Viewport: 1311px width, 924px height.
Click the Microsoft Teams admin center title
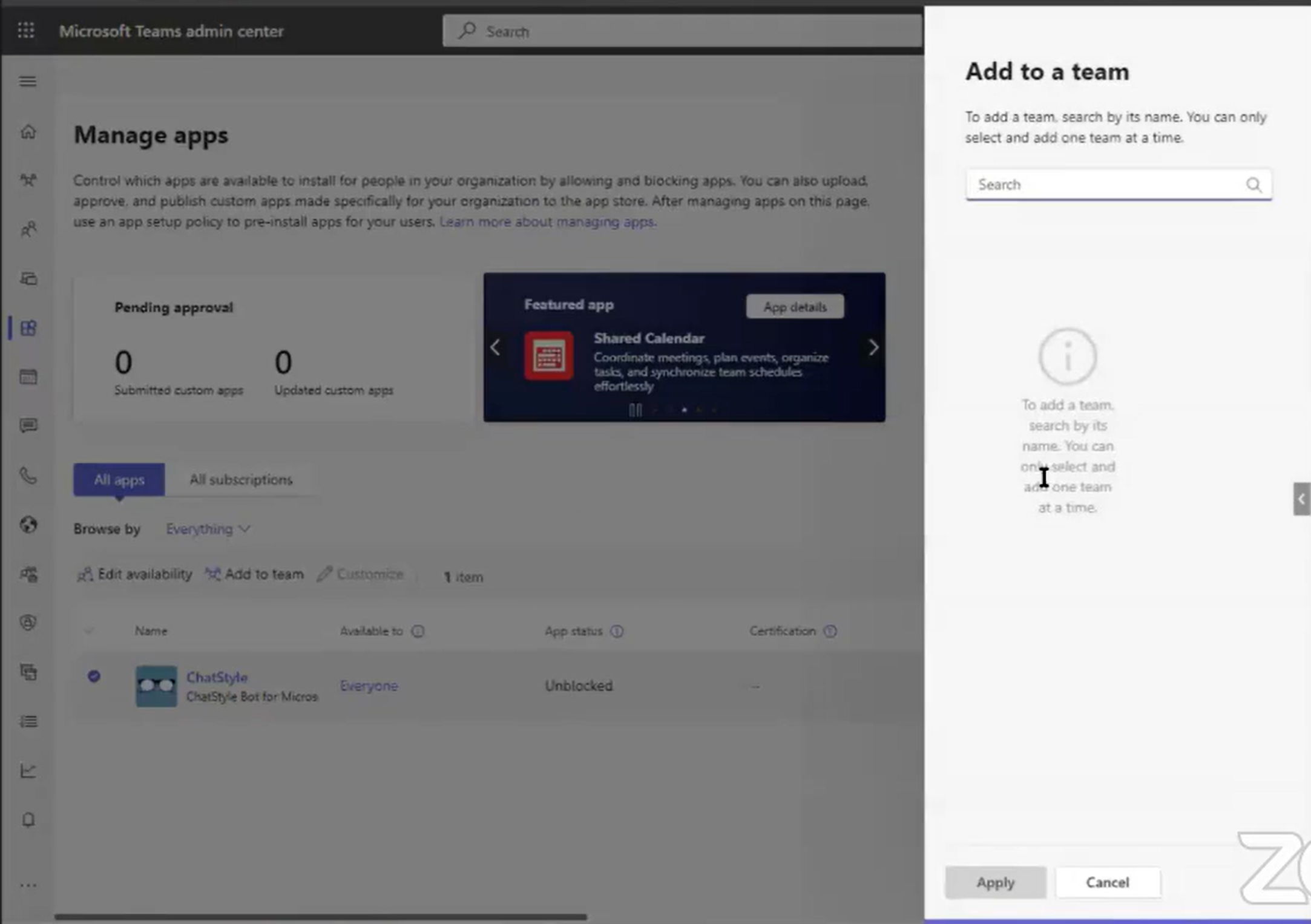point(171,31)
